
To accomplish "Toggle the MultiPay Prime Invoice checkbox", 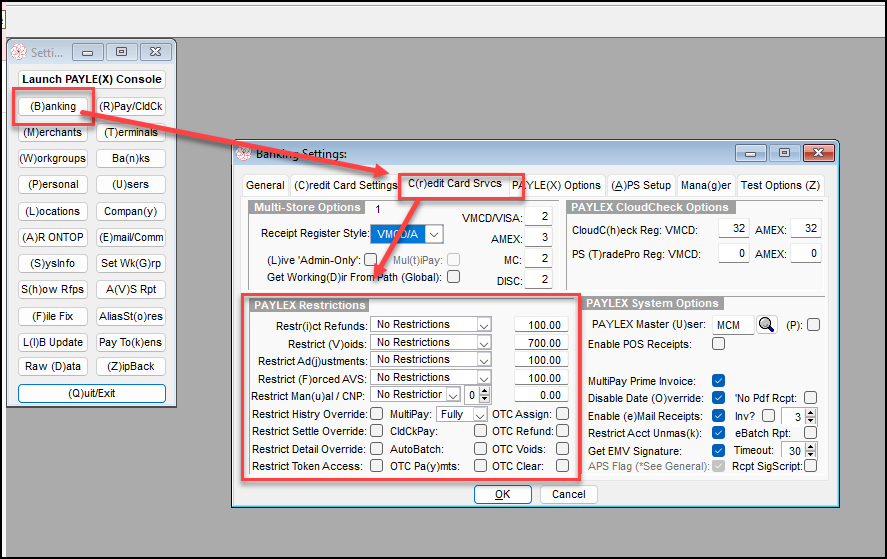I will [718, 381].
